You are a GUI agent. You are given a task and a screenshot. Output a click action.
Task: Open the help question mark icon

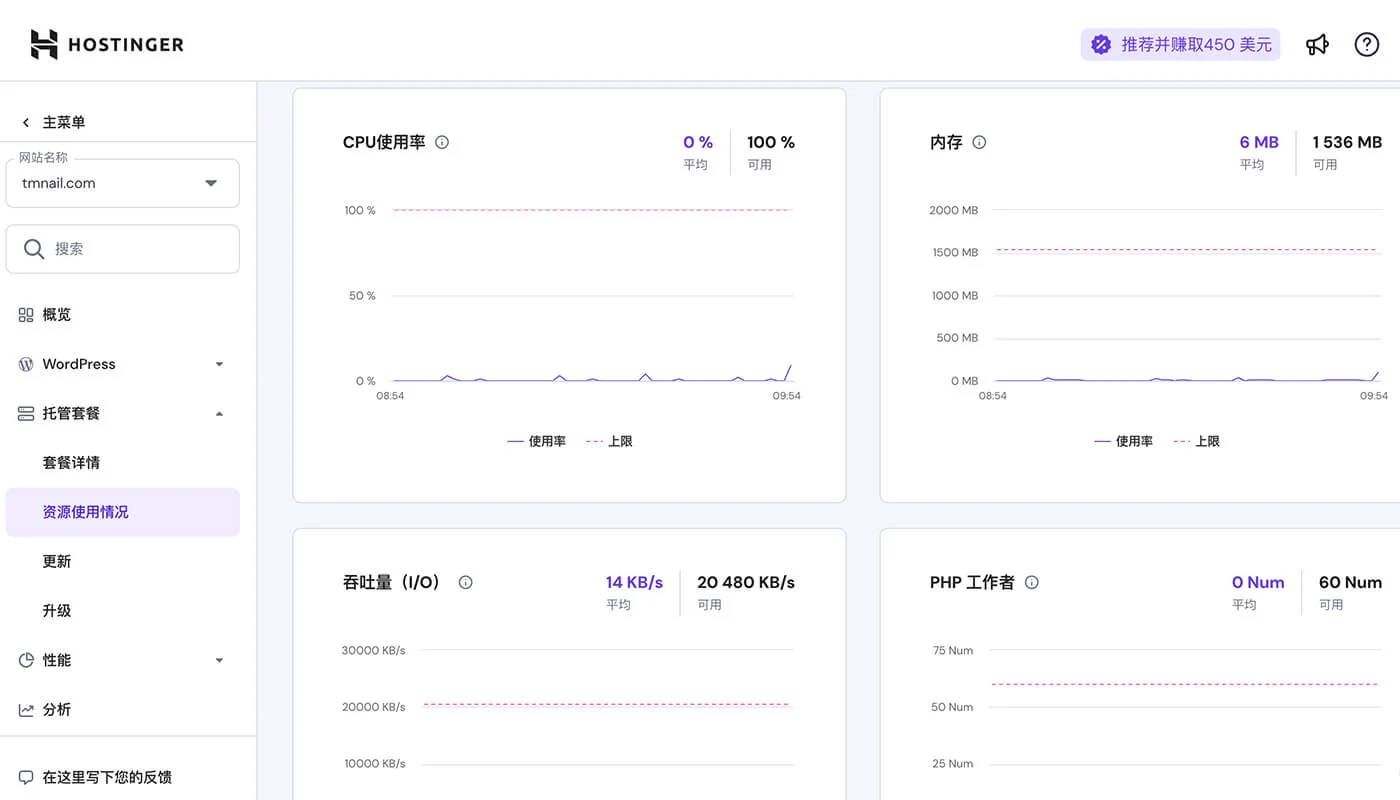tap(1366, 44)
